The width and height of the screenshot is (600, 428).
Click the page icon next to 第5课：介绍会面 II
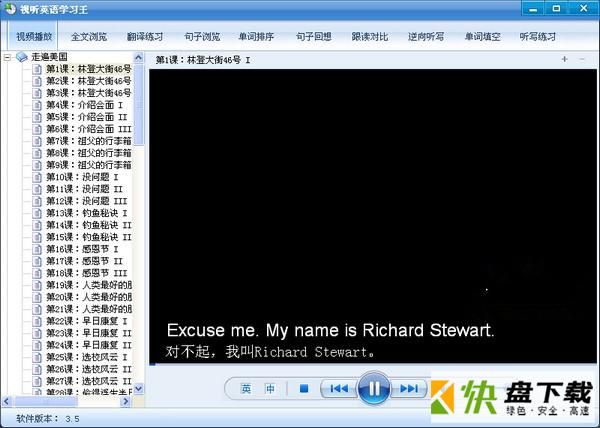(37, 117)
